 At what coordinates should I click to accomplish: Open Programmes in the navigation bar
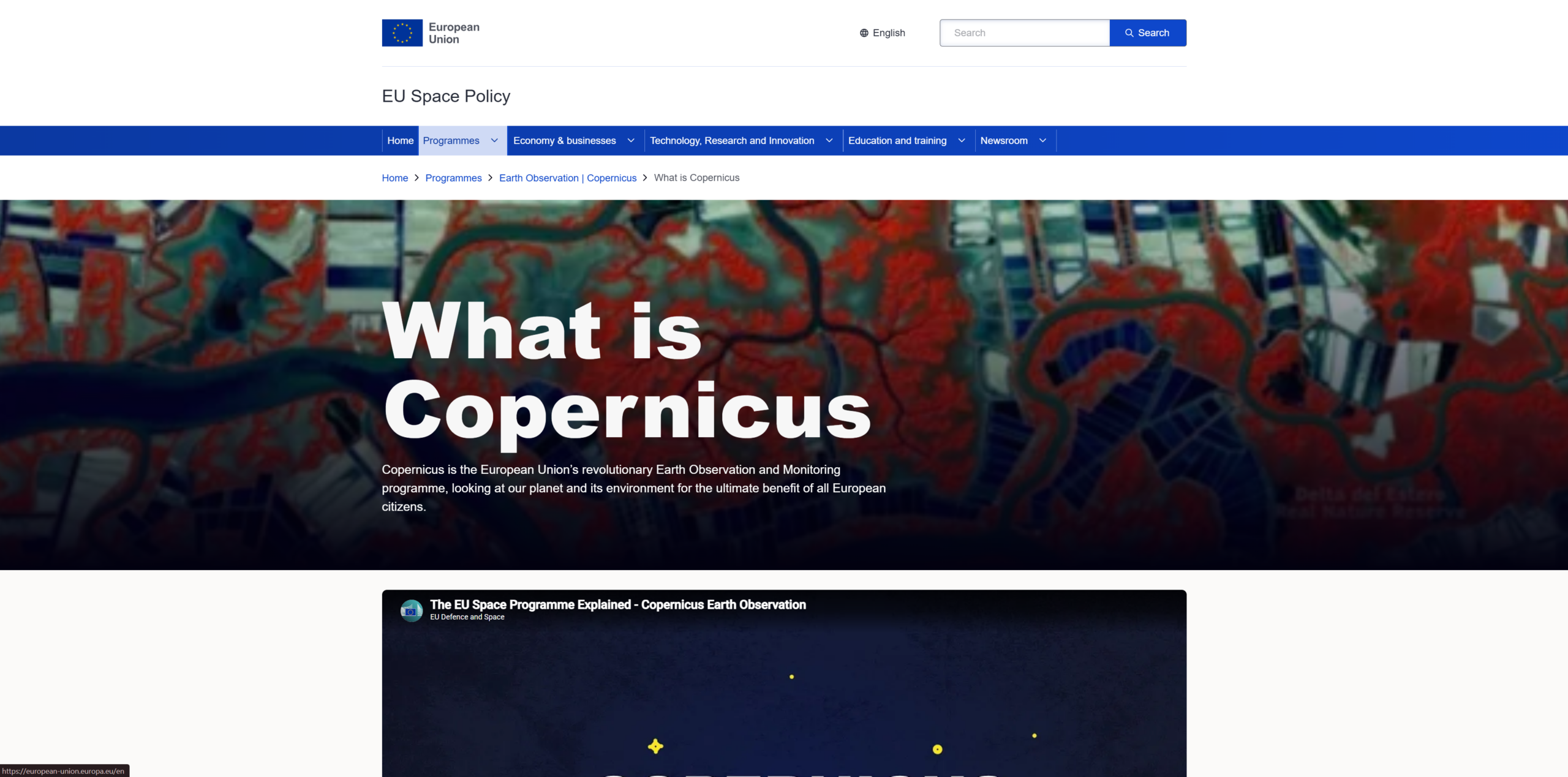click(451, 141)
